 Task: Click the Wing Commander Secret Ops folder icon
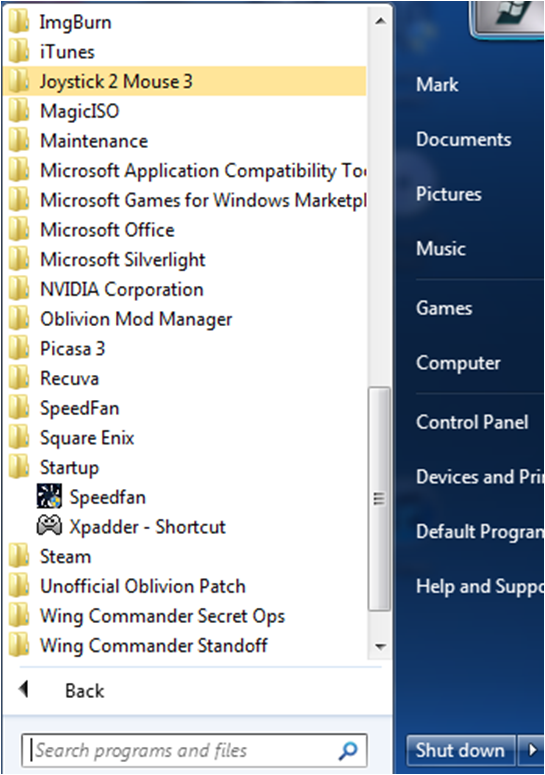point(19,615)
